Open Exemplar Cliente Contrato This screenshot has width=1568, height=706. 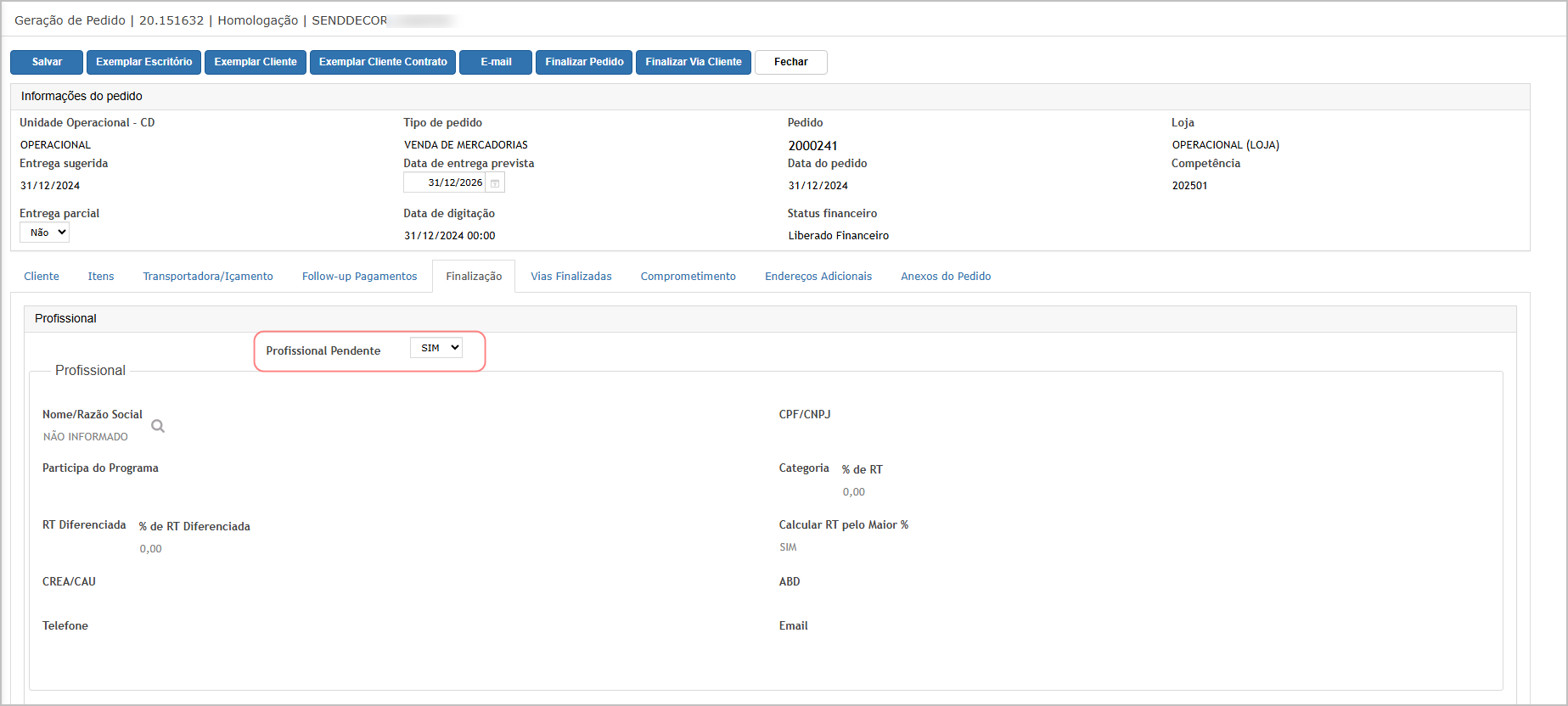point(383,62)
